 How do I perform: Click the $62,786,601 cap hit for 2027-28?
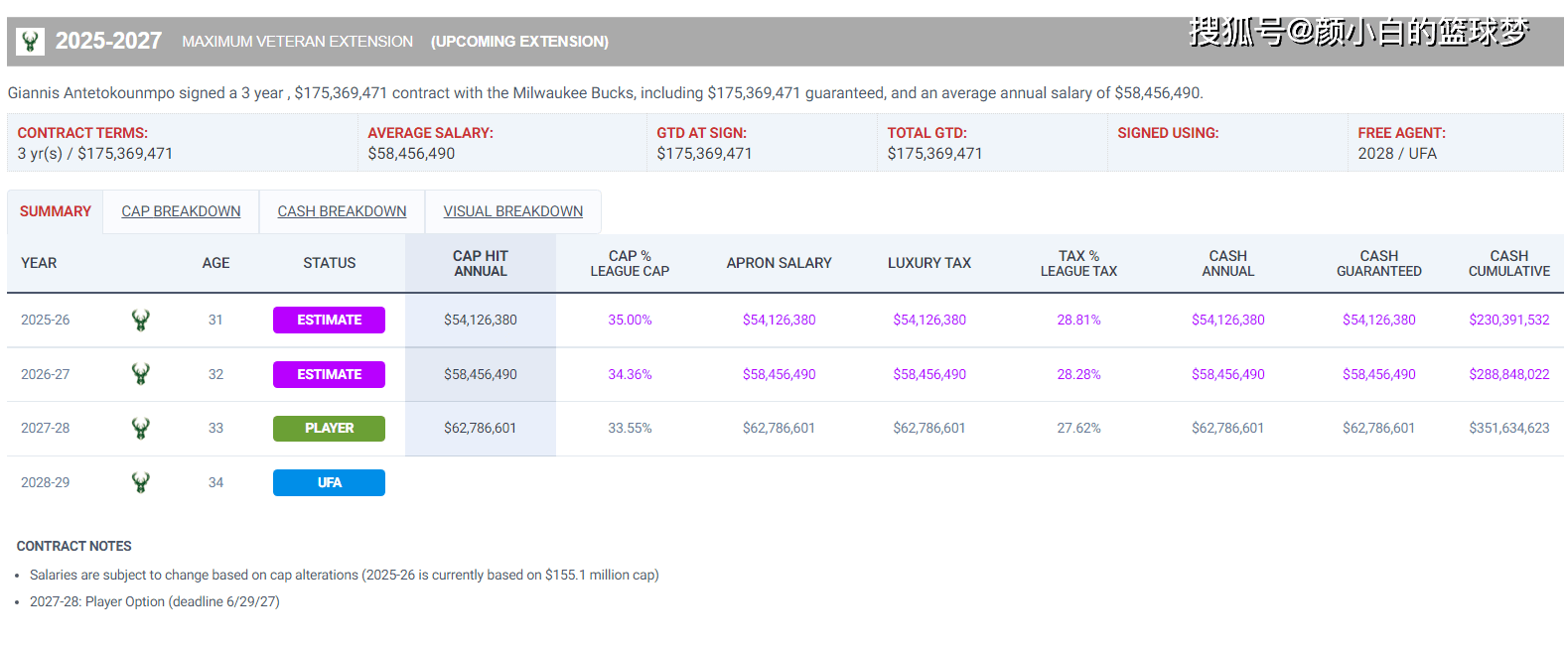point(481,428)
